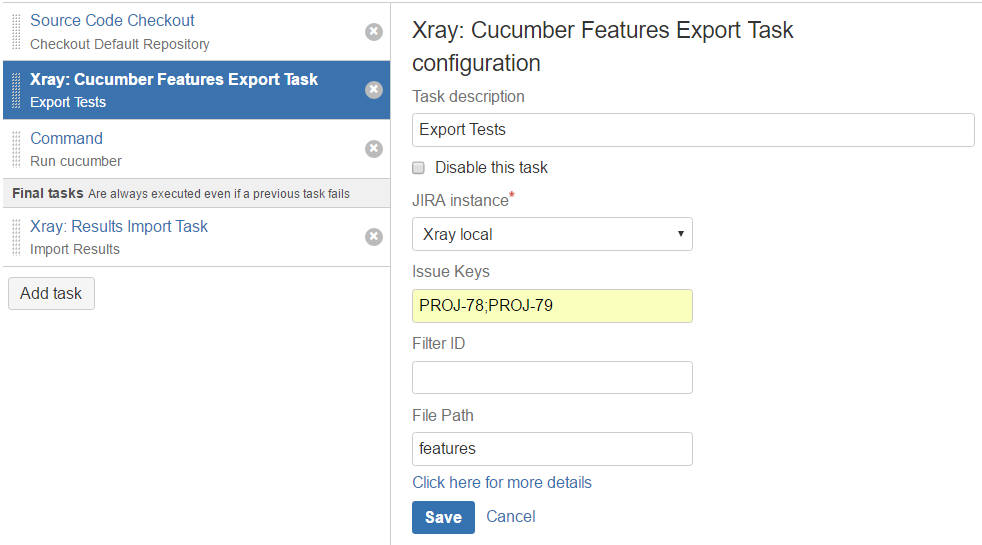
Task: Remove the Source Code Checkout task
Action: click(x=374, y=32)
